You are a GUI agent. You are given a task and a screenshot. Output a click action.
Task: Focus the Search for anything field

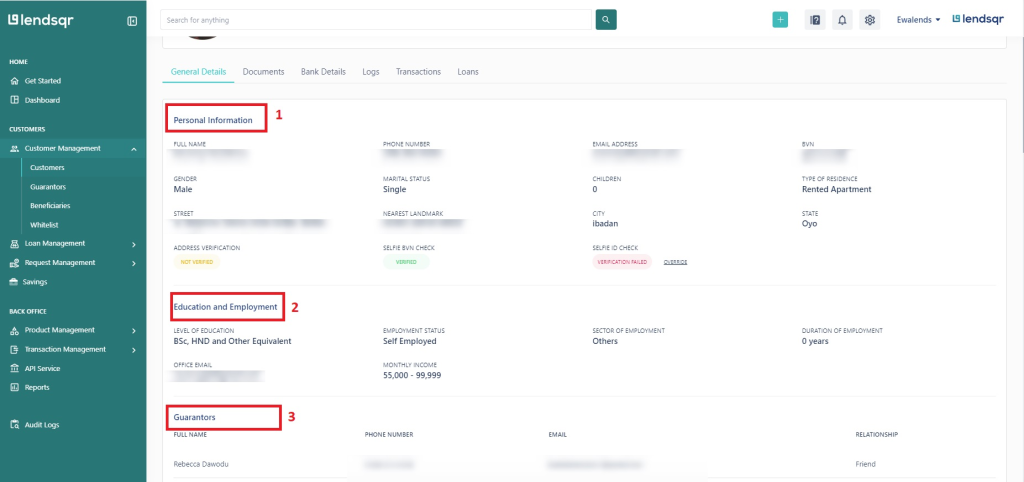(x=376, y=20)
